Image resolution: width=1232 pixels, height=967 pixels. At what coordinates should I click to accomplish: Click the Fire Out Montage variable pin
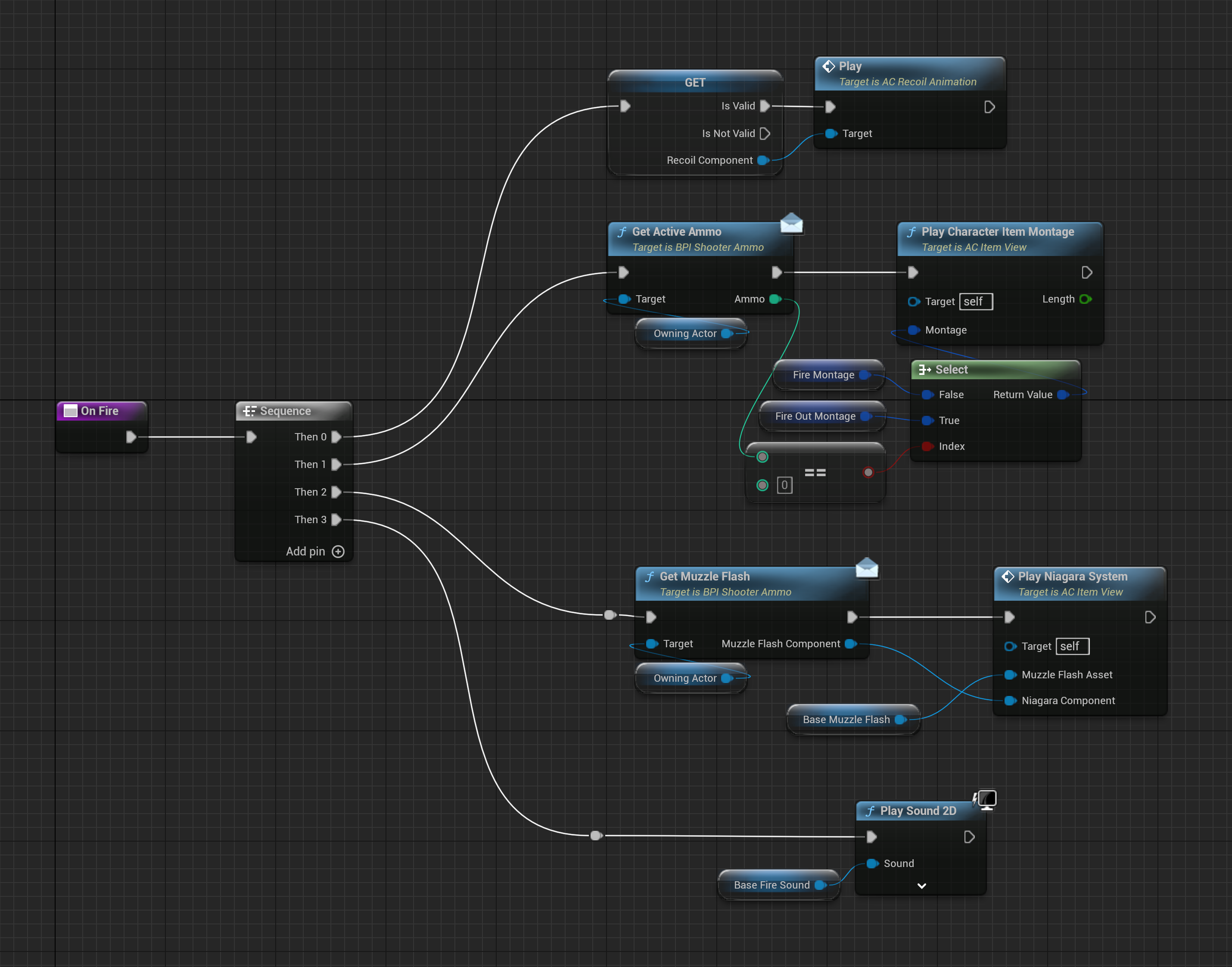866,416
